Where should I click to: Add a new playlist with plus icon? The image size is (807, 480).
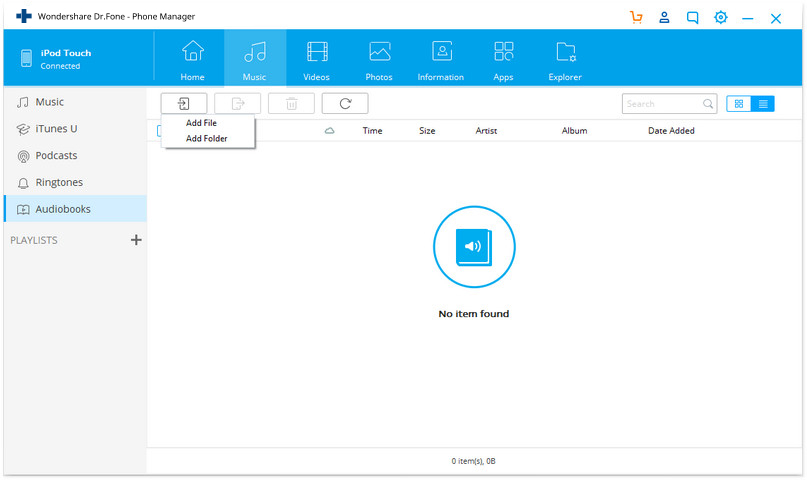[x=136, y=240]
